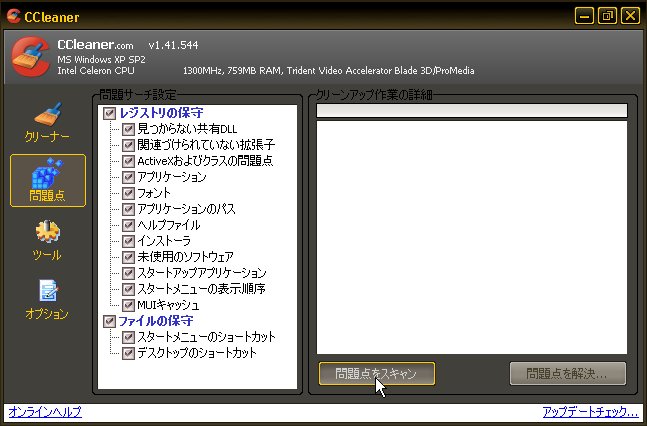Toggle スタートアップアプリケーション checkbox
The image size is (647, 426).
tap(128, 273)
